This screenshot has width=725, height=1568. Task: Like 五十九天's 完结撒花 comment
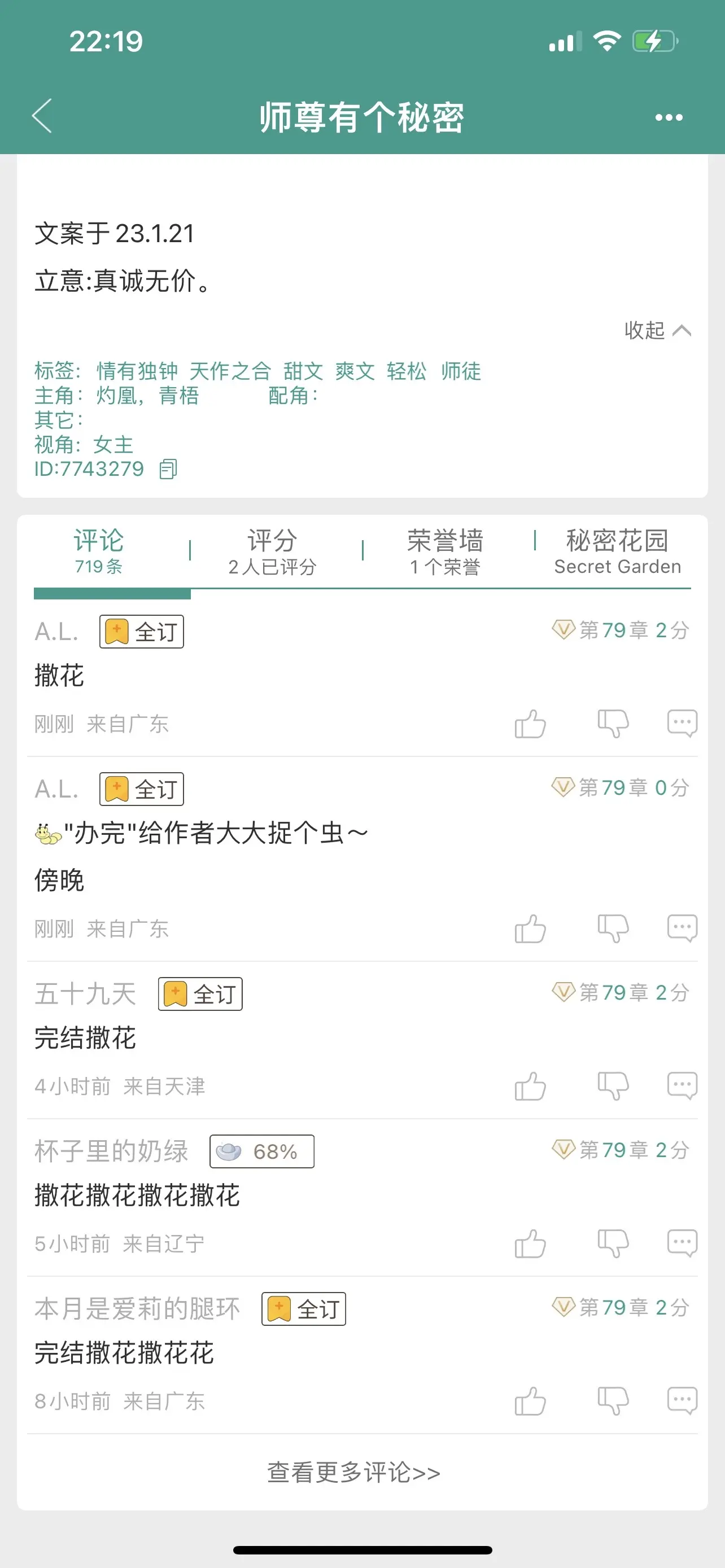tap(530, 1086)
